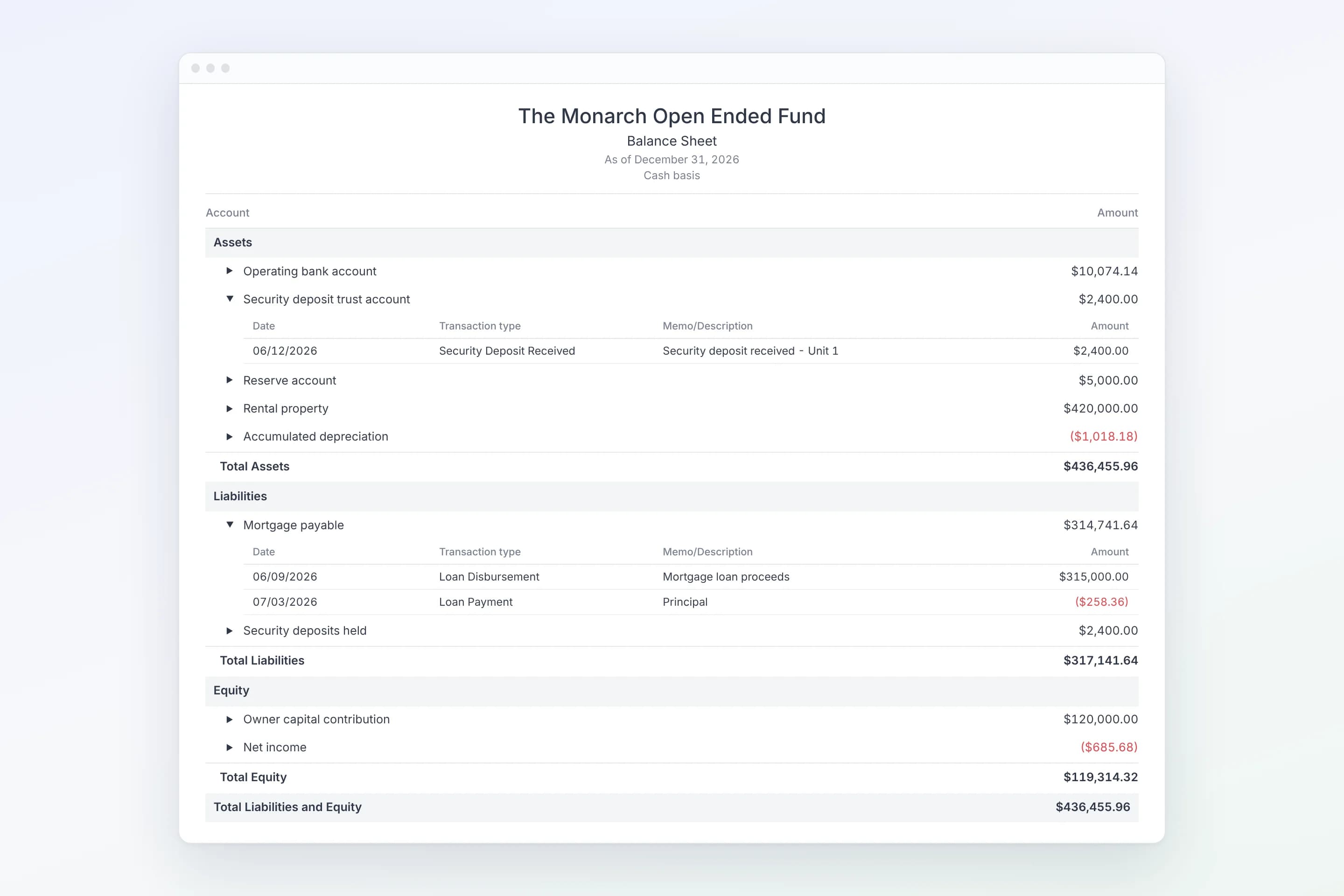This screenshot has height=896, width=1344.
Task: Expand the Accumulated depreciation row
Action: point(229,436)
